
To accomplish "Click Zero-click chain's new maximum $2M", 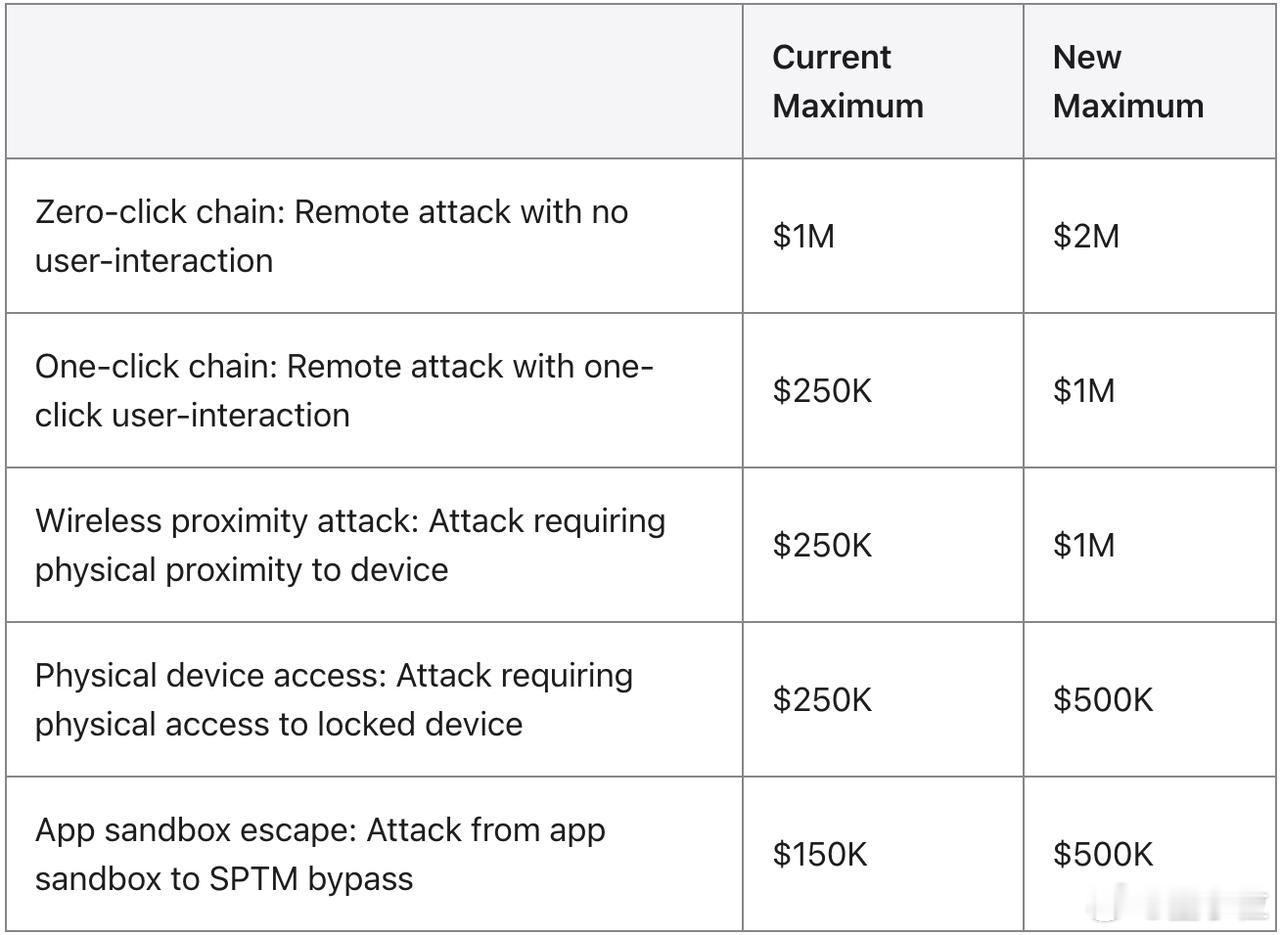I will (1086, 237).
